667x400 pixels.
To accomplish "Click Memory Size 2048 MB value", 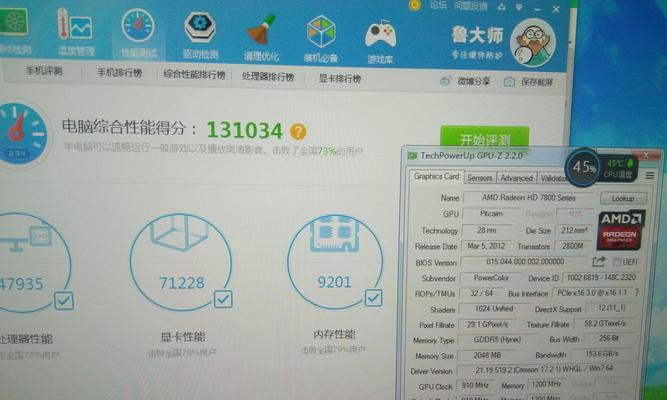I will coord(487,355).
